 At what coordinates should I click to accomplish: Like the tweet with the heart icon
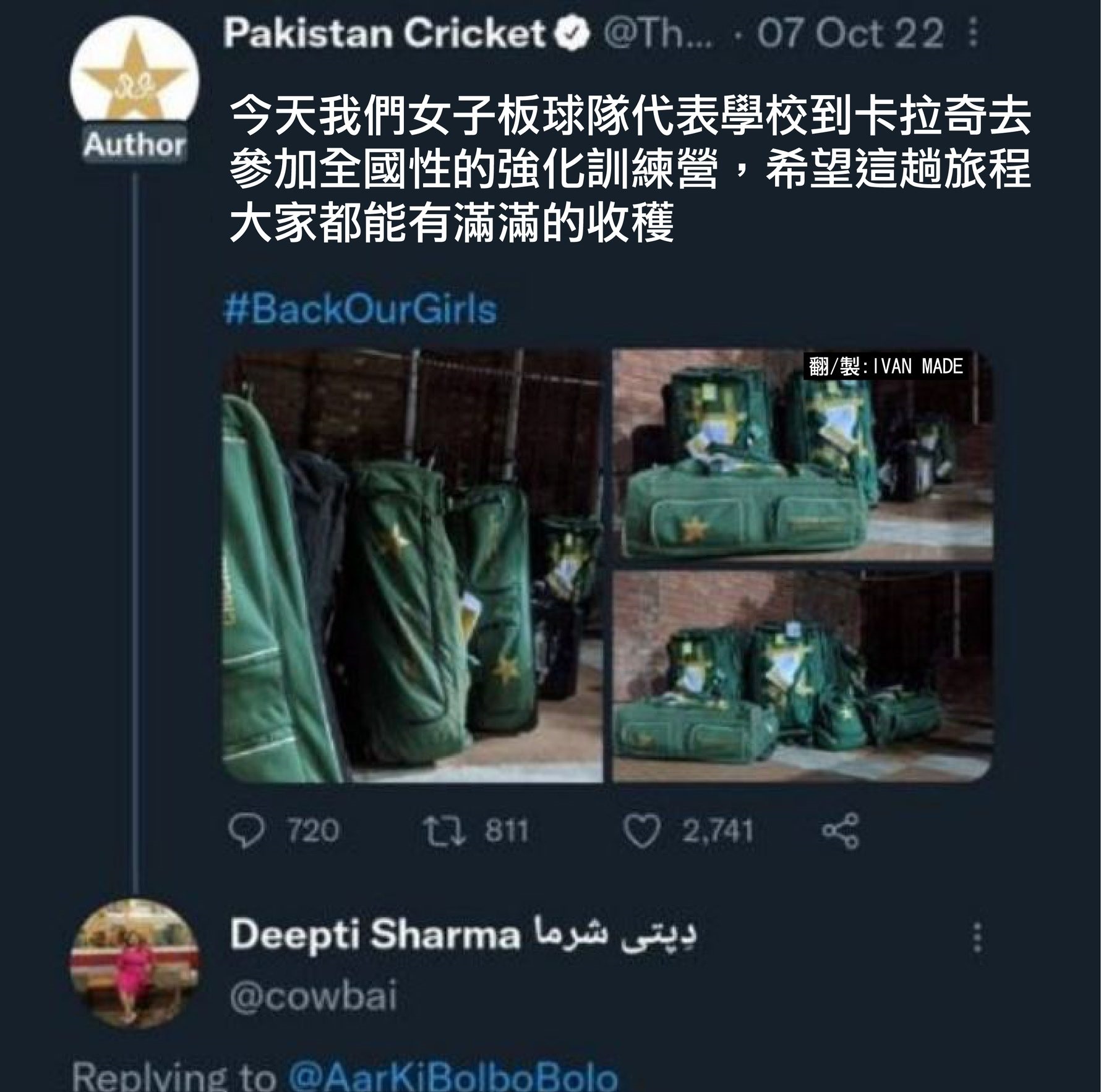coord(641,830)
